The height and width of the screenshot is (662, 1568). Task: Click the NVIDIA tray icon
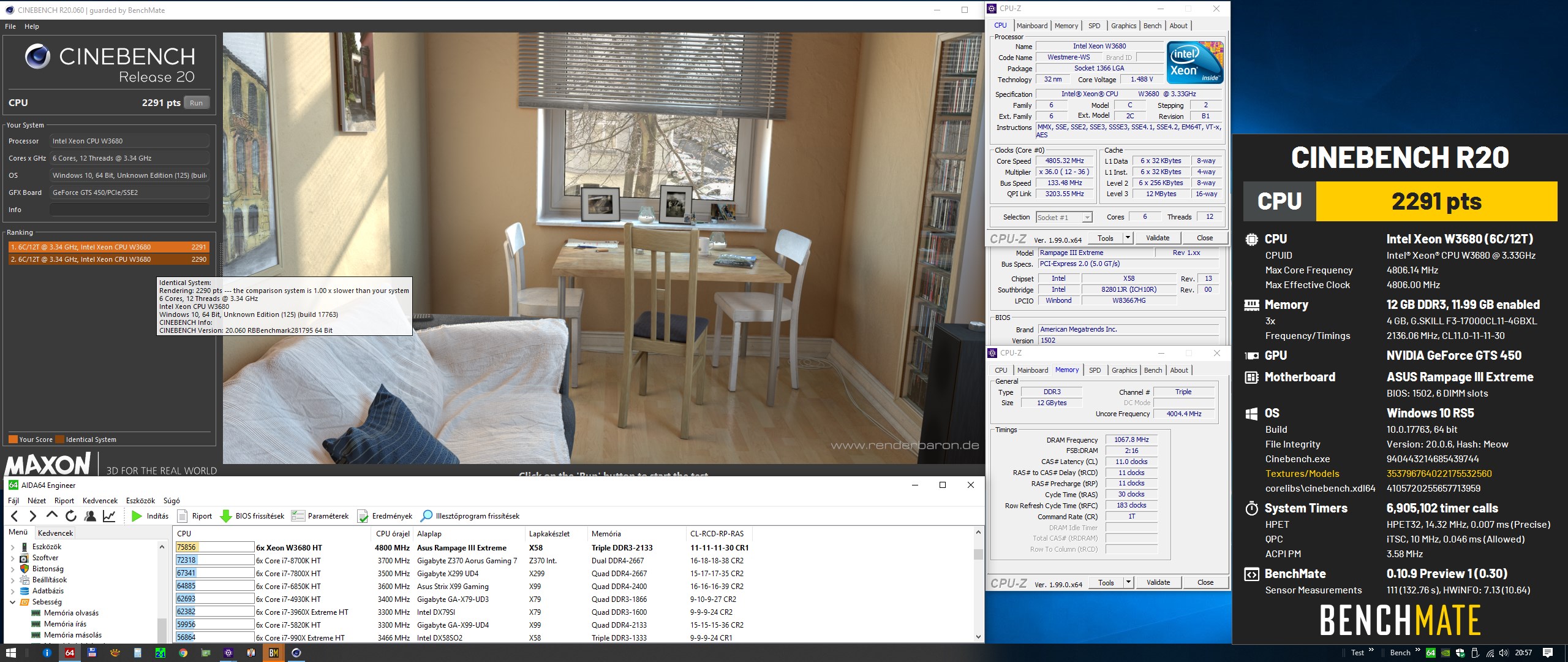click(1445, 653)
